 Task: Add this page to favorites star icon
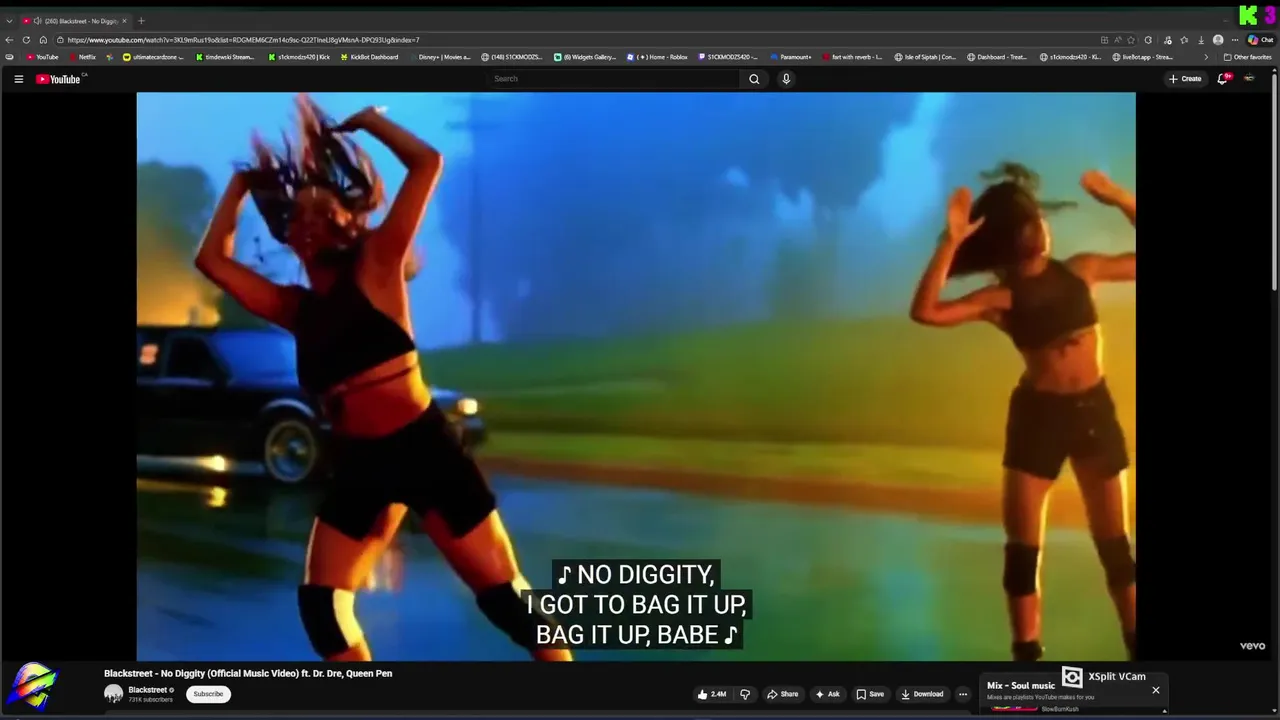pyautogui.click(x=1131, y=40)
